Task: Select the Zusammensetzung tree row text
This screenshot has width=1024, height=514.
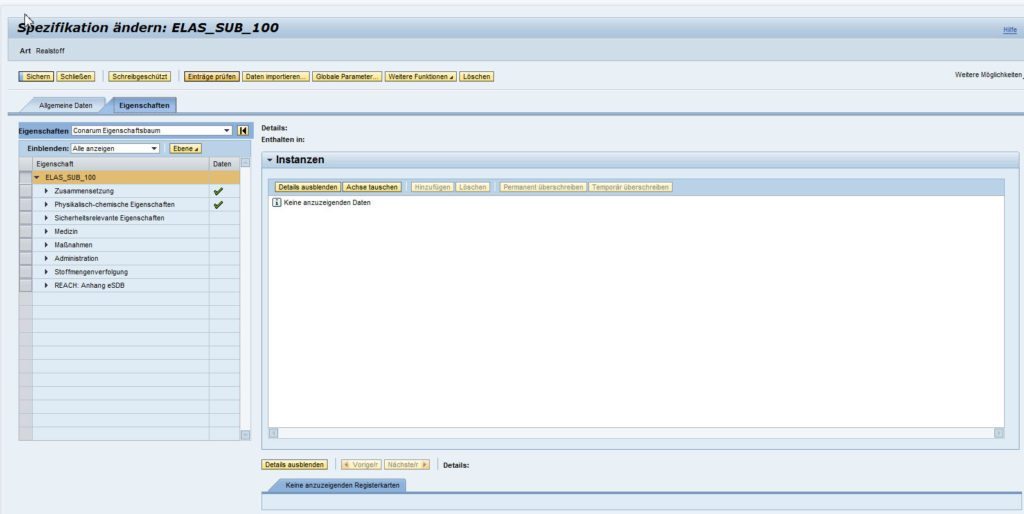Action: click(84, 191)
